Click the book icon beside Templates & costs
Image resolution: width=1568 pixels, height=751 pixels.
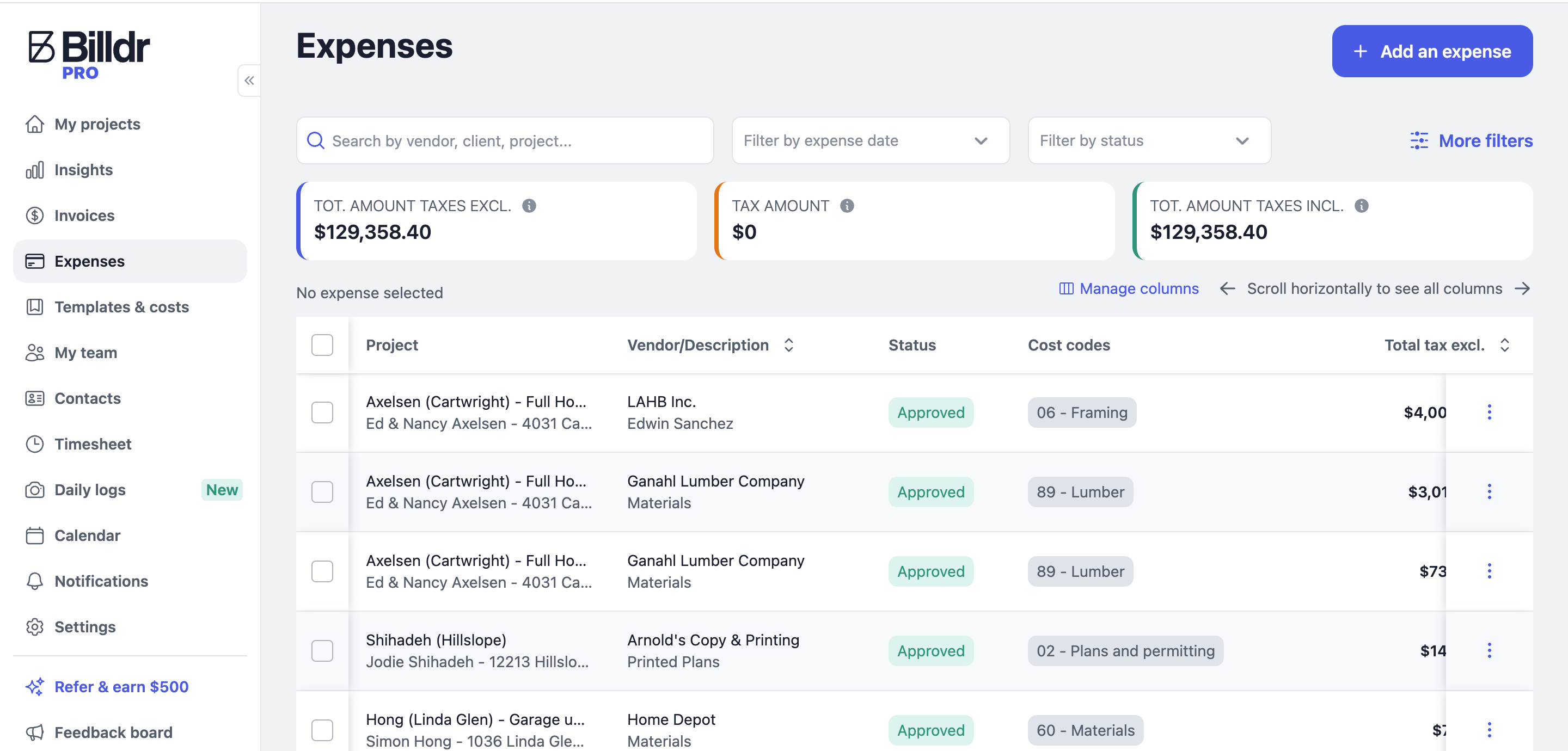35,307
